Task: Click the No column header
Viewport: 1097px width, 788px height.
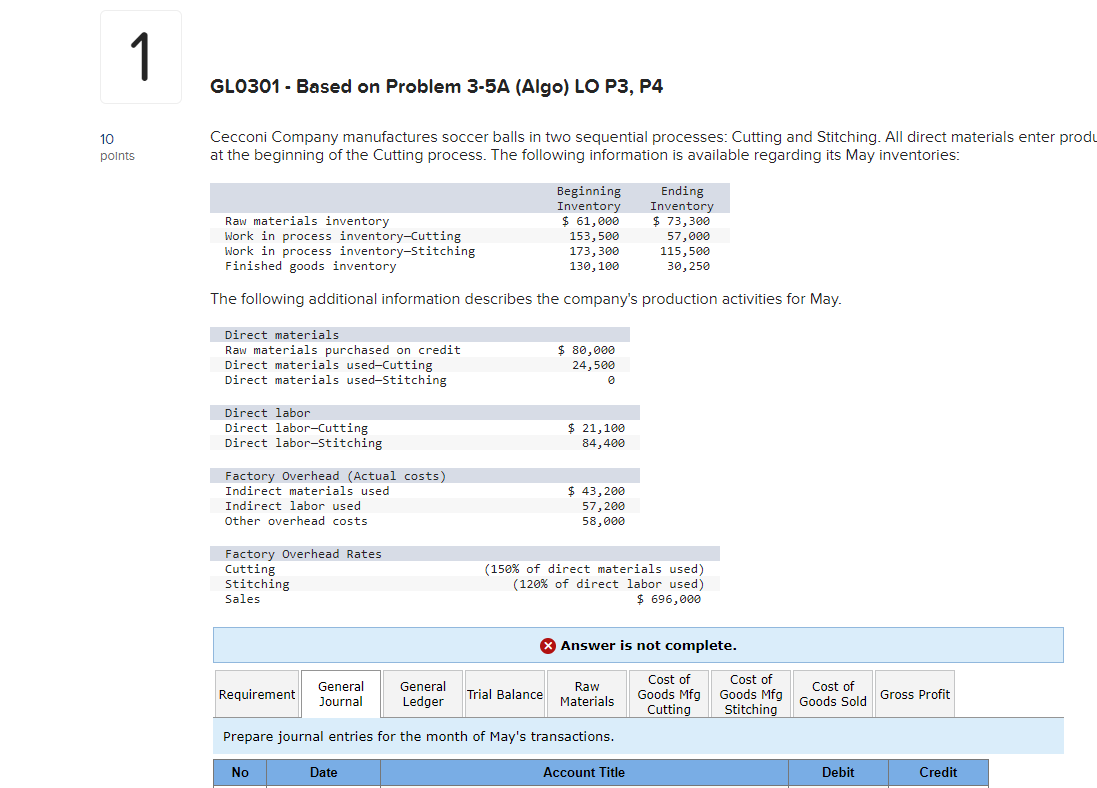Action: click(239, 772)
